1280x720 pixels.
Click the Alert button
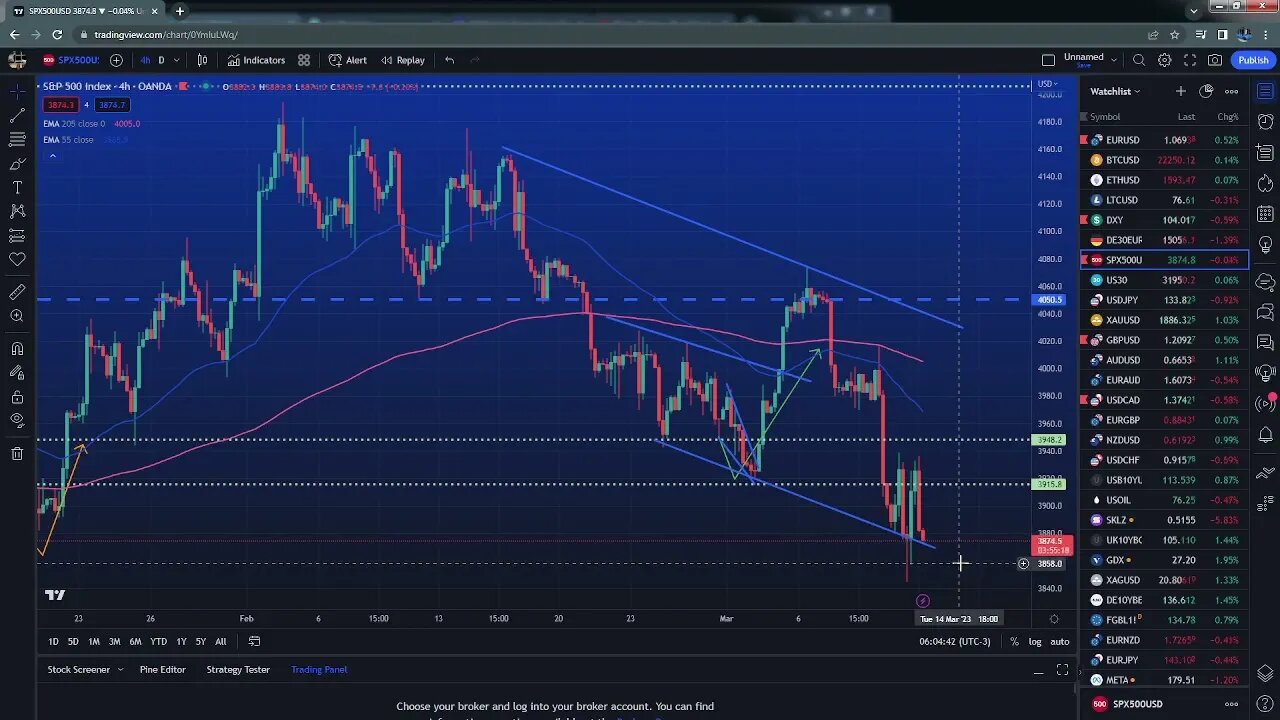[x=348, y=60]
